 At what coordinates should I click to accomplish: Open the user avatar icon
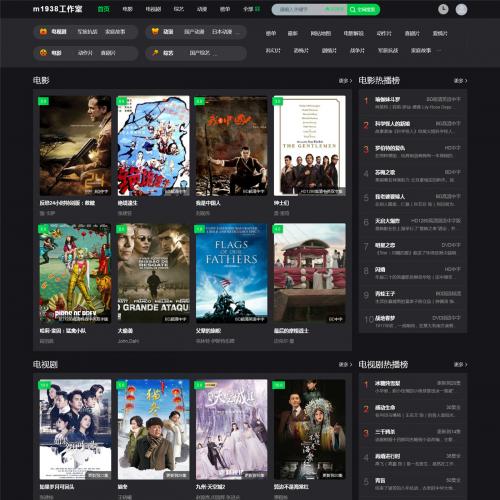tap(461, 10)
